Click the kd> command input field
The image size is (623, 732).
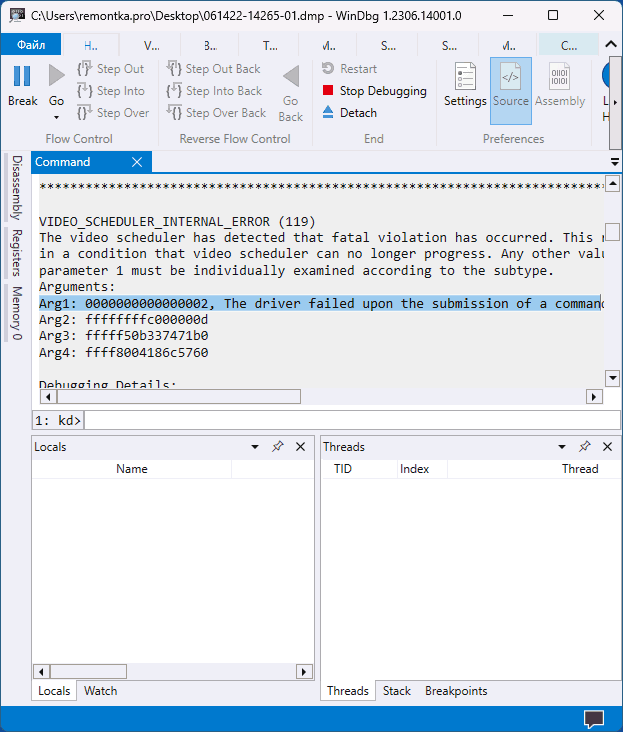[x=352, y=420]
